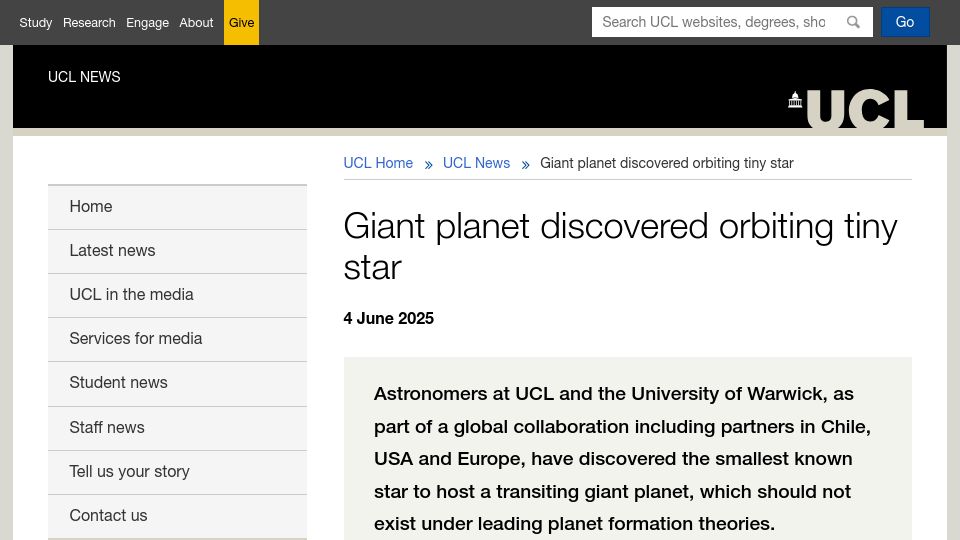Click the Go search button

click(x=905, y=22)
